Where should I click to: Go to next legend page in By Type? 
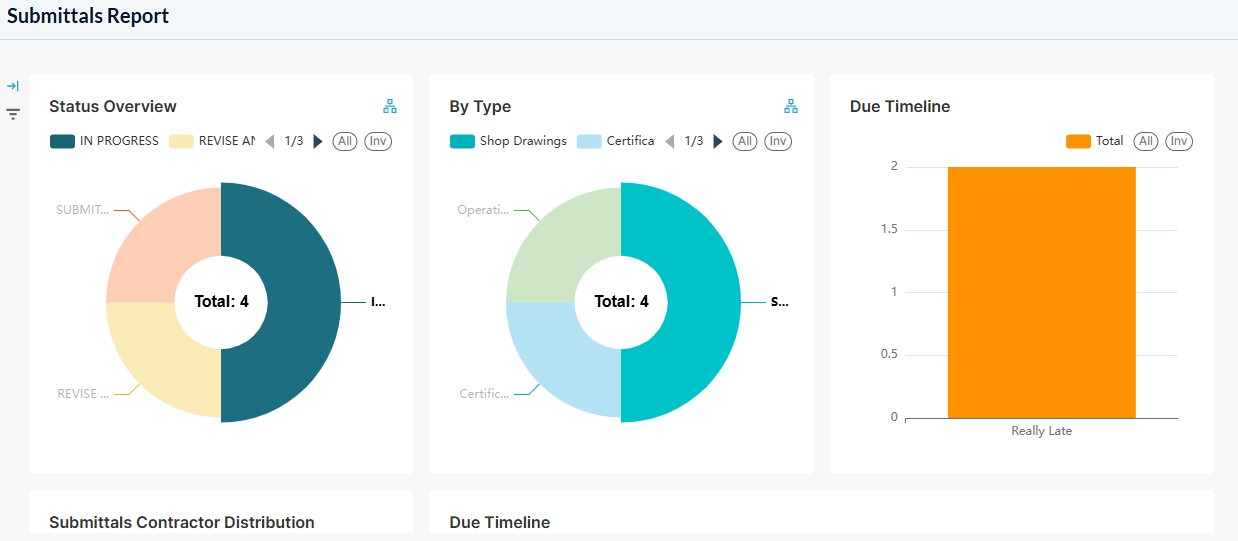click(718, 141)
